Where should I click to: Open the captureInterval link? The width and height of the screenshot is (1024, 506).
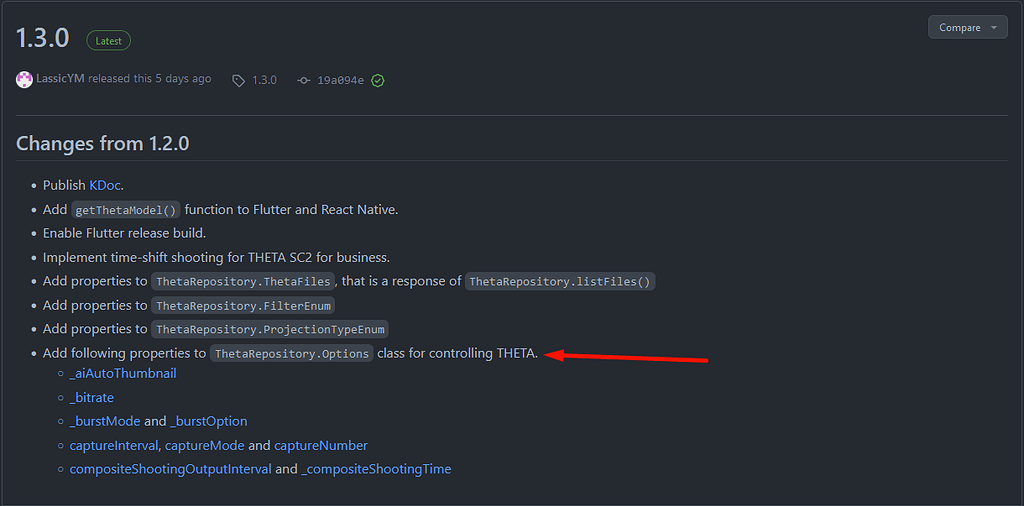coord(114,446)
